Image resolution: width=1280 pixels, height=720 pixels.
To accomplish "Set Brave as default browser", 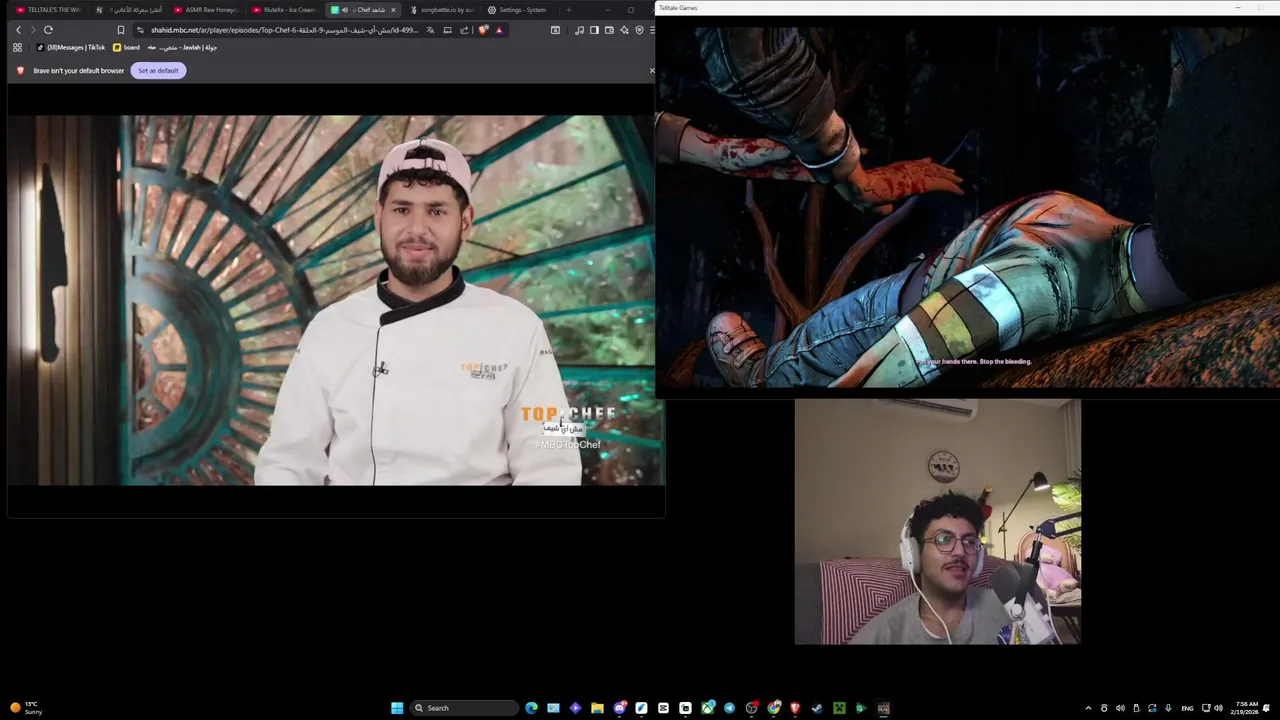I will [158, 70].
